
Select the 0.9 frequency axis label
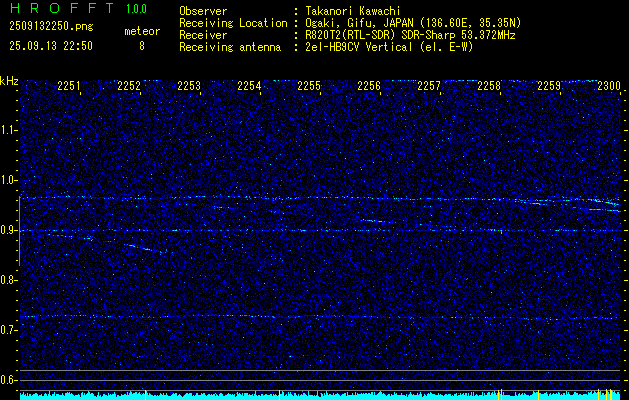9,230
